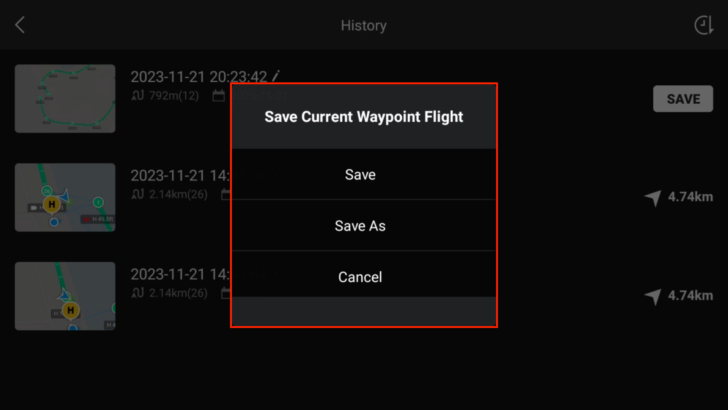
Task: Select the second flight entry dated 2023-11-21 14
Action: 180,176
